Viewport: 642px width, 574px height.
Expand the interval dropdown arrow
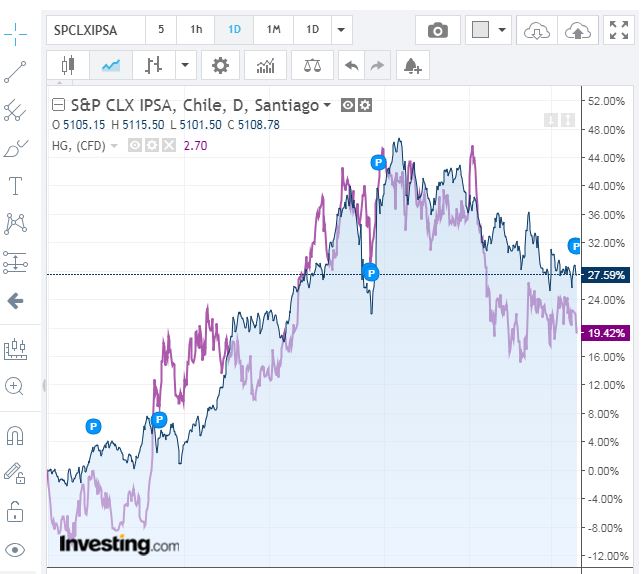341,30
